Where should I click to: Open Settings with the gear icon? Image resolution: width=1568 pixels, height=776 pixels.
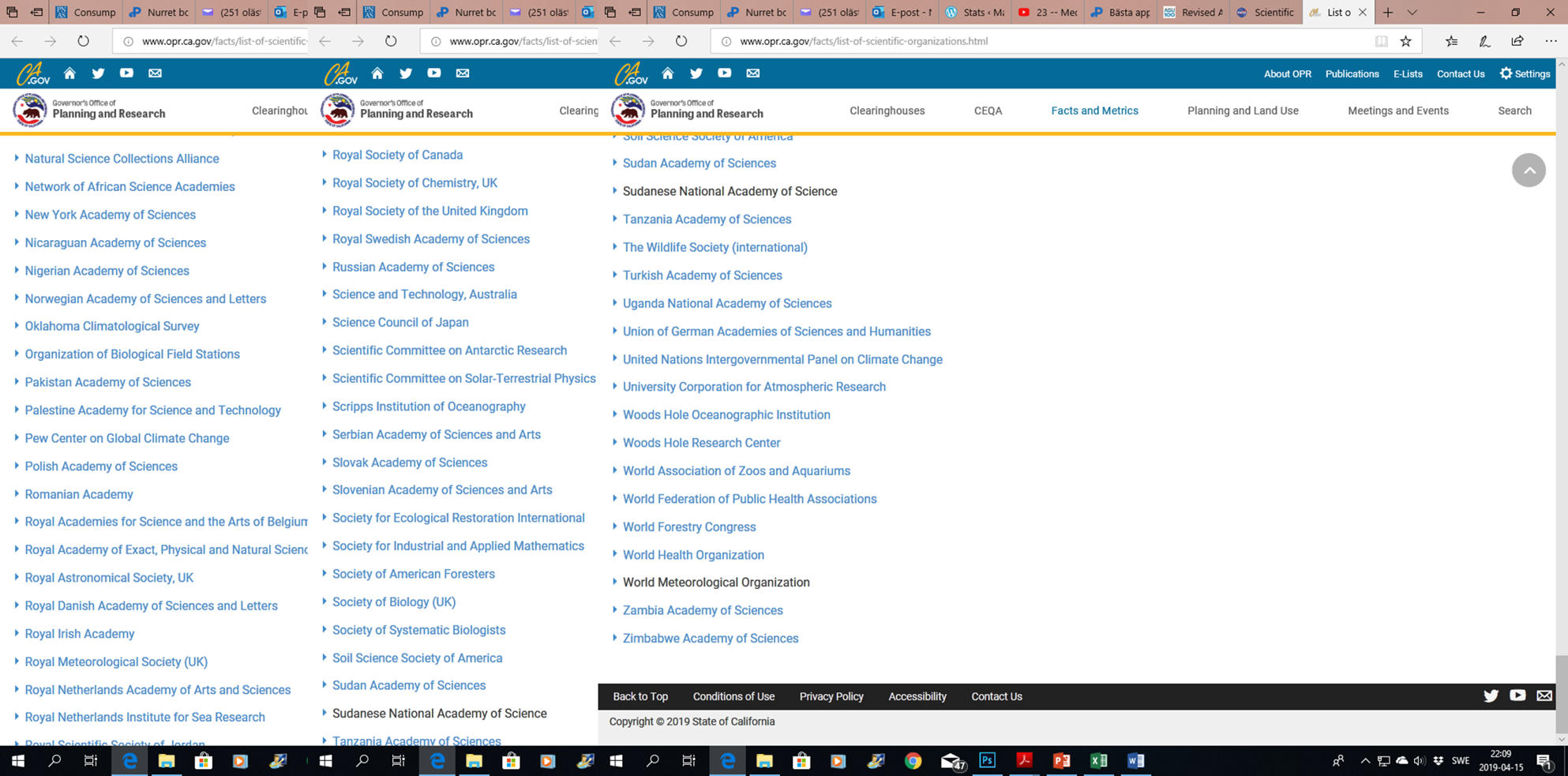coord(1525,73)
